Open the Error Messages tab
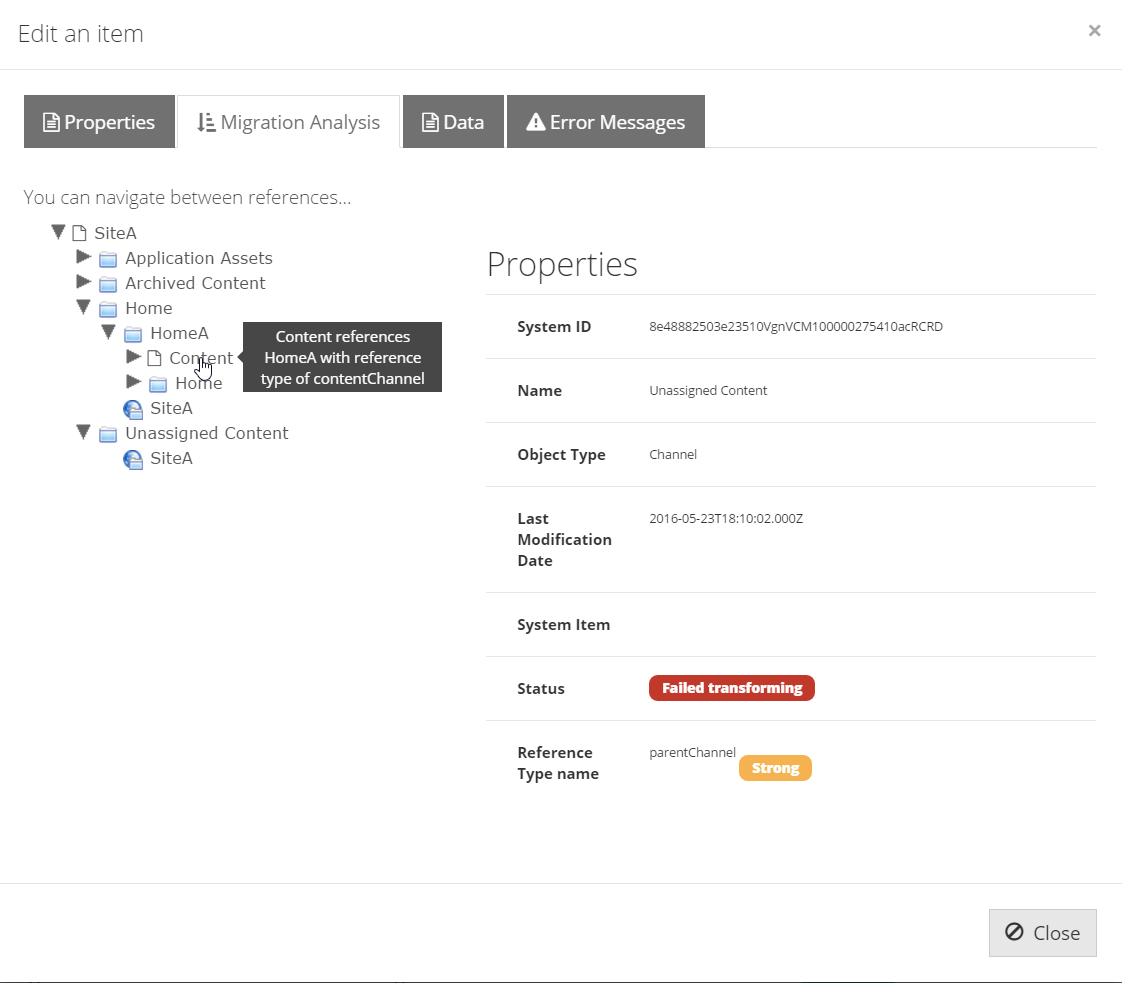This screenshot has width=1122, height=983. tap(605, 122)
